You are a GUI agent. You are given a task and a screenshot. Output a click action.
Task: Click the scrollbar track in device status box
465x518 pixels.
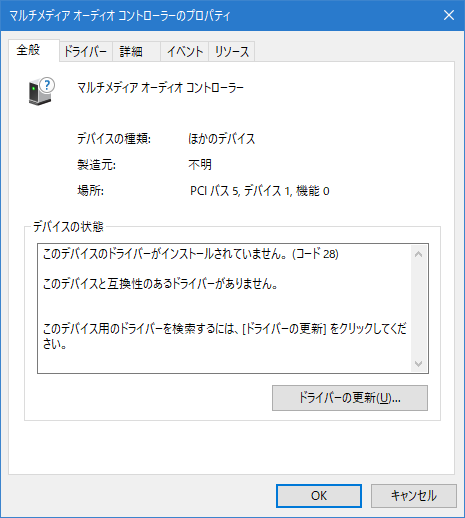coord(418,309)
